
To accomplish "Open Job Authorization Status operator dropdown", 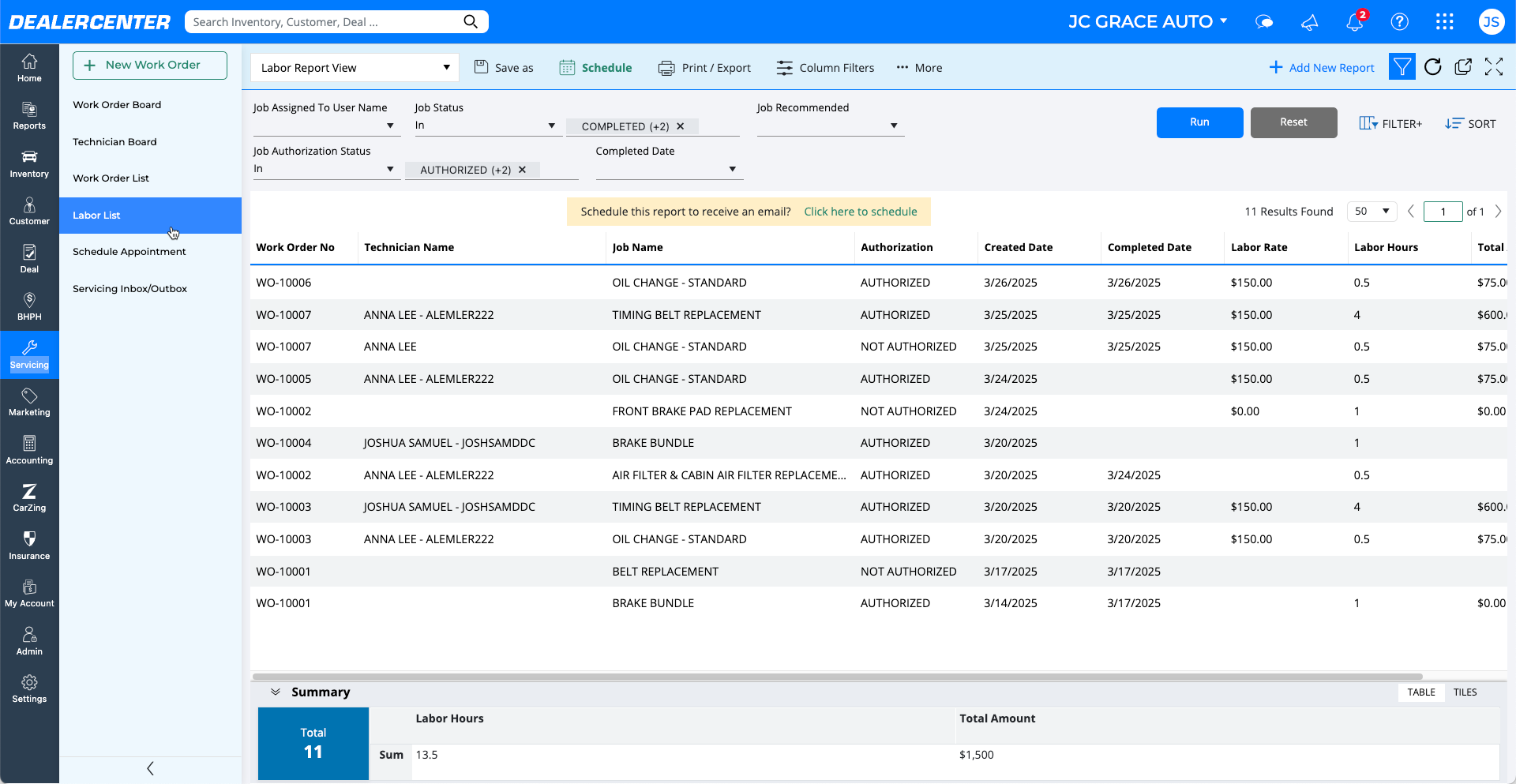I will point(327,170).
